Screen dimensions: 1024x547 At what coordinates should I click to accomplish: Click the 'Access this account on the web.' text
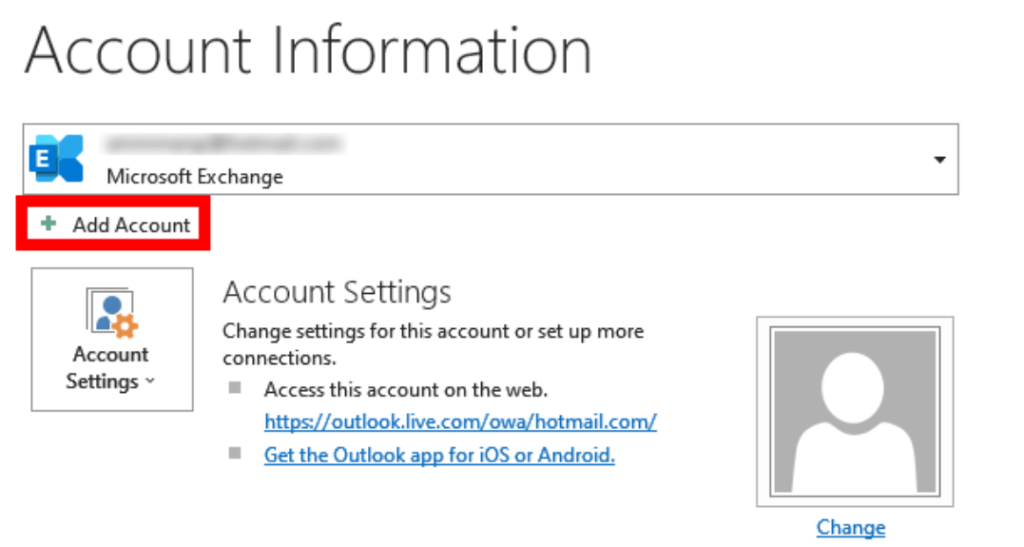click(x=406, y=390)
